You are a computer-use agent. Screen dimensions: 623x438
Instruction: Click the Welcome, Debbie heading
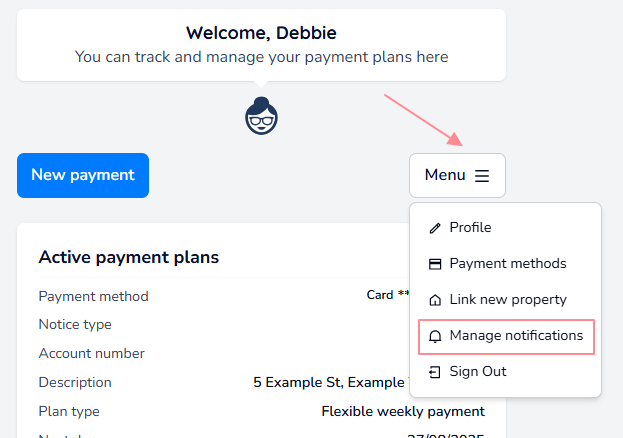tap(261, 34)
